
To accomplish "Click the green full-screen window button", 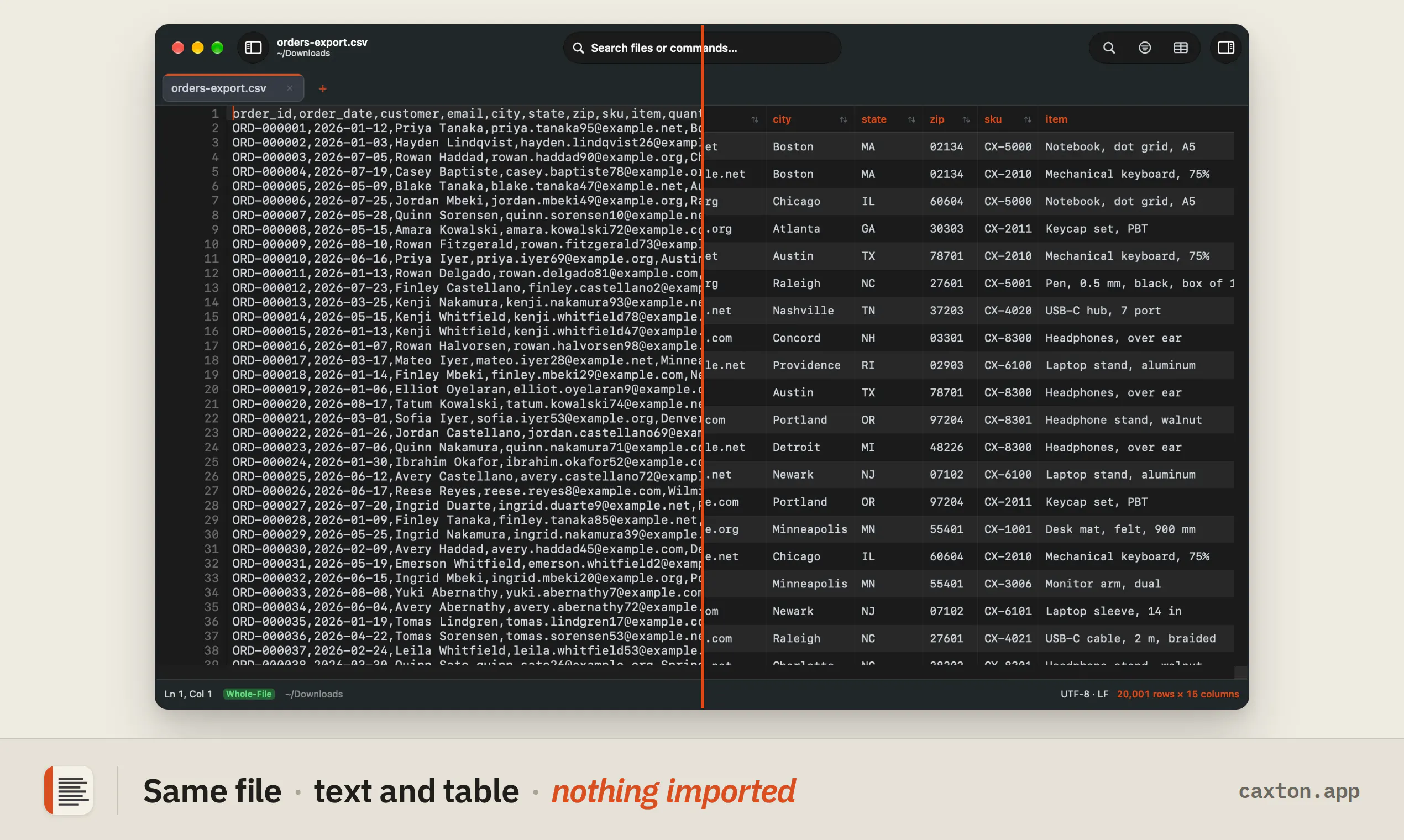I will pyautogui.click(x=217, y=48).
